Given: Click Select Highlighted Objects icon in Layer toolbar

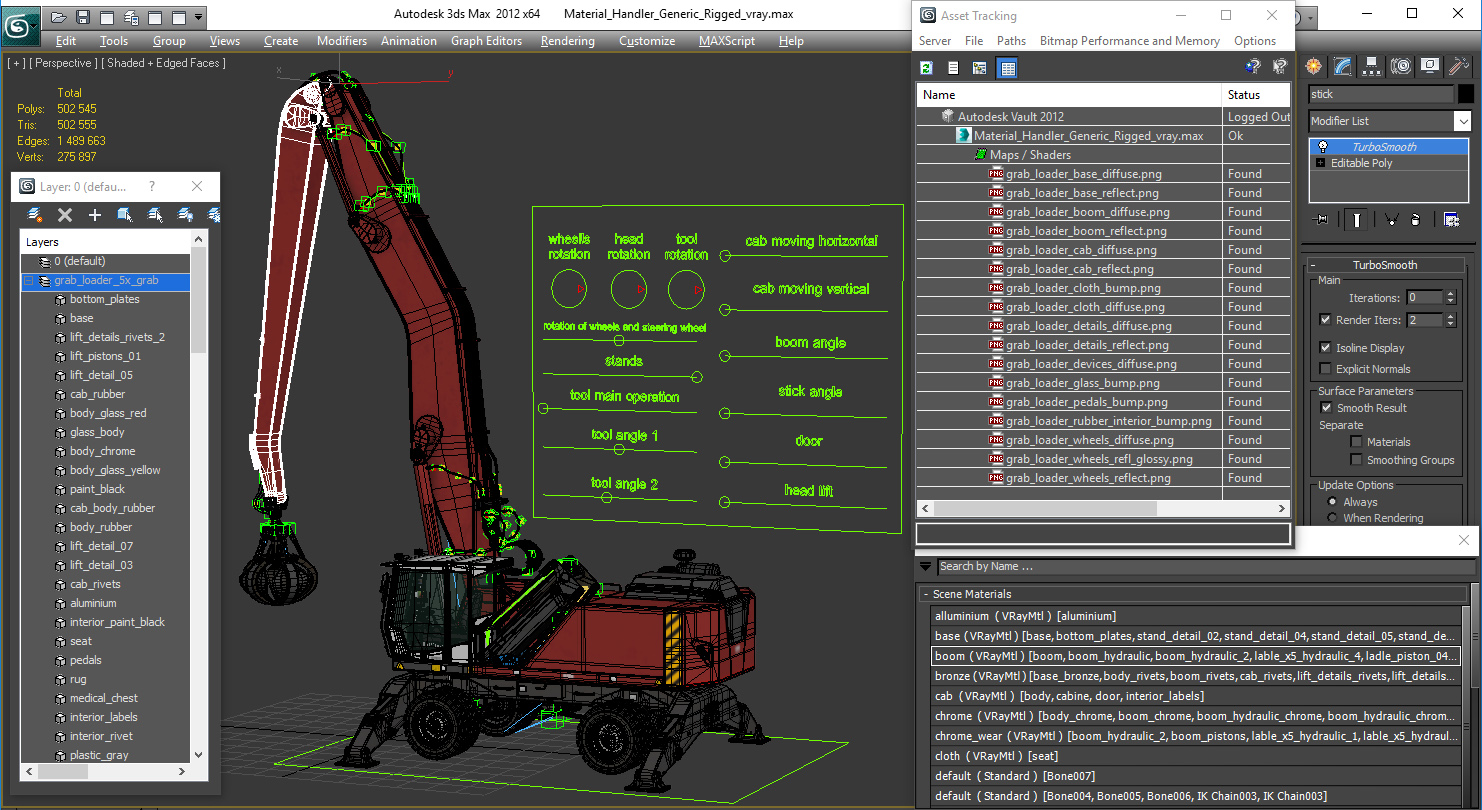Looking at the screenshot, I should tap(125, 215).
